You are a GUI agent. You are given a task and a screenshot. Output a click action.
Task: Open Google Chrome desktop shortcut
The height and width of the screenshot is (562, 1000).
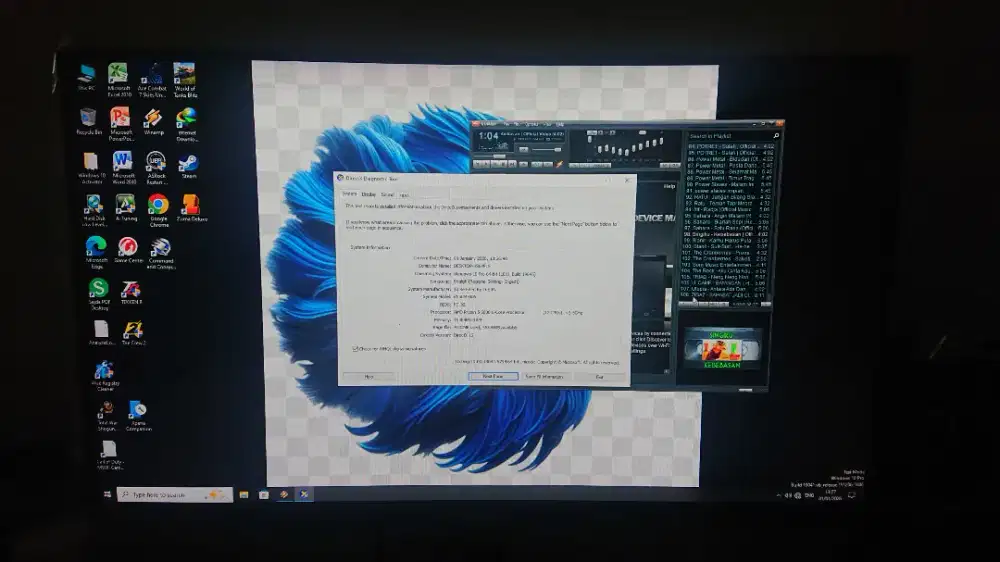[x=158, y=211]
